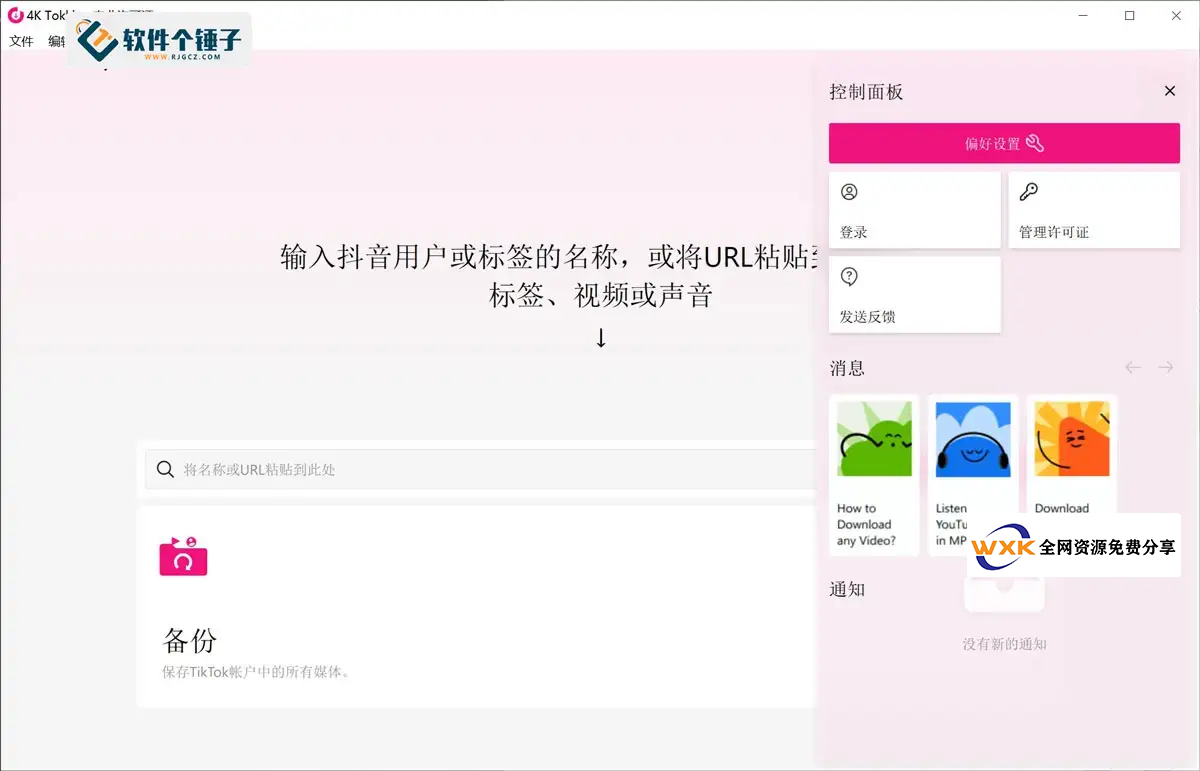The width and height of the screenshot is (1200, 771).
Task: Go to previous 消息 with left arrow
Action: pos(1133,368)
